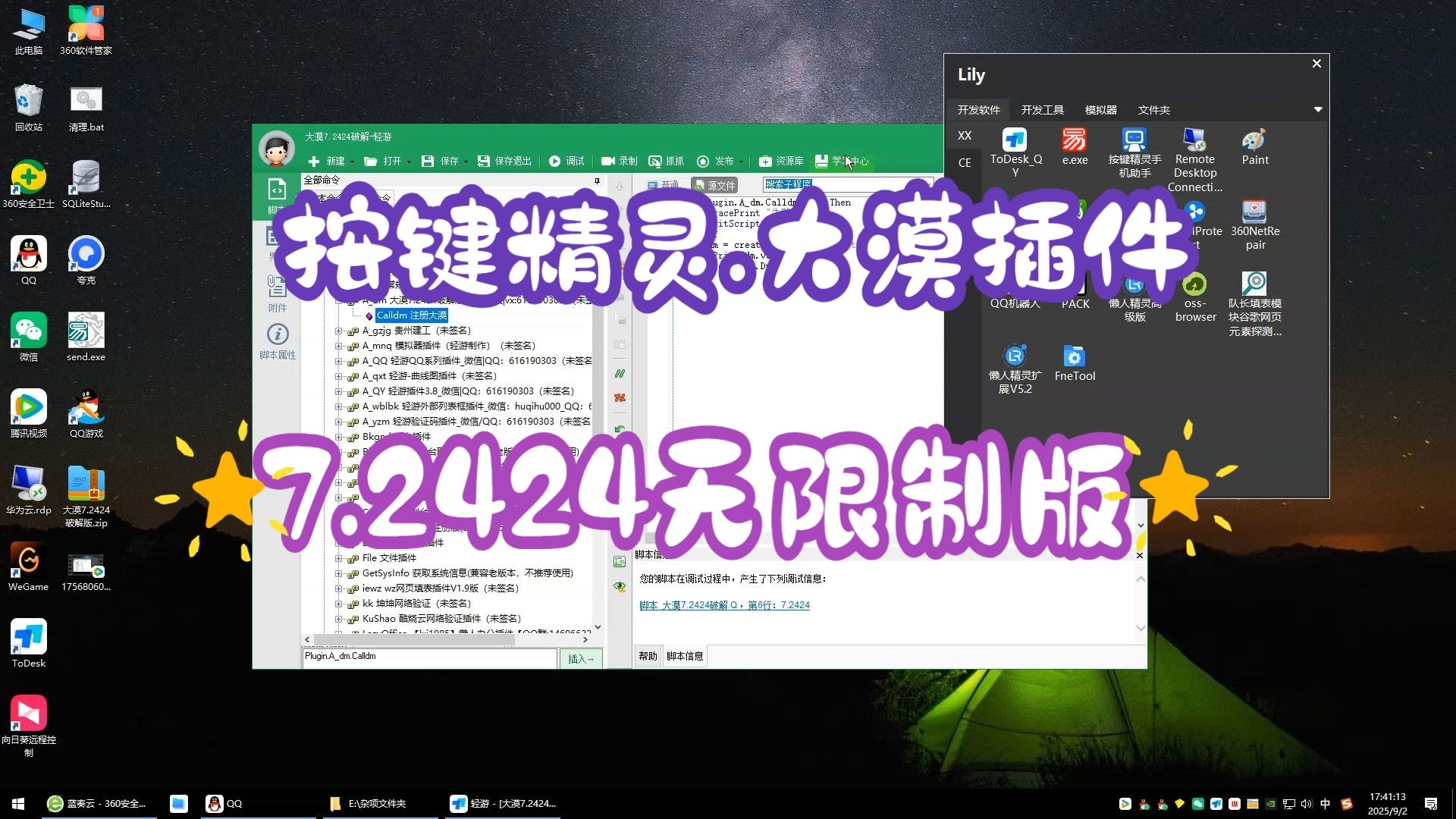Click the 调试 (Debug) play button

[x=566, y=161]
